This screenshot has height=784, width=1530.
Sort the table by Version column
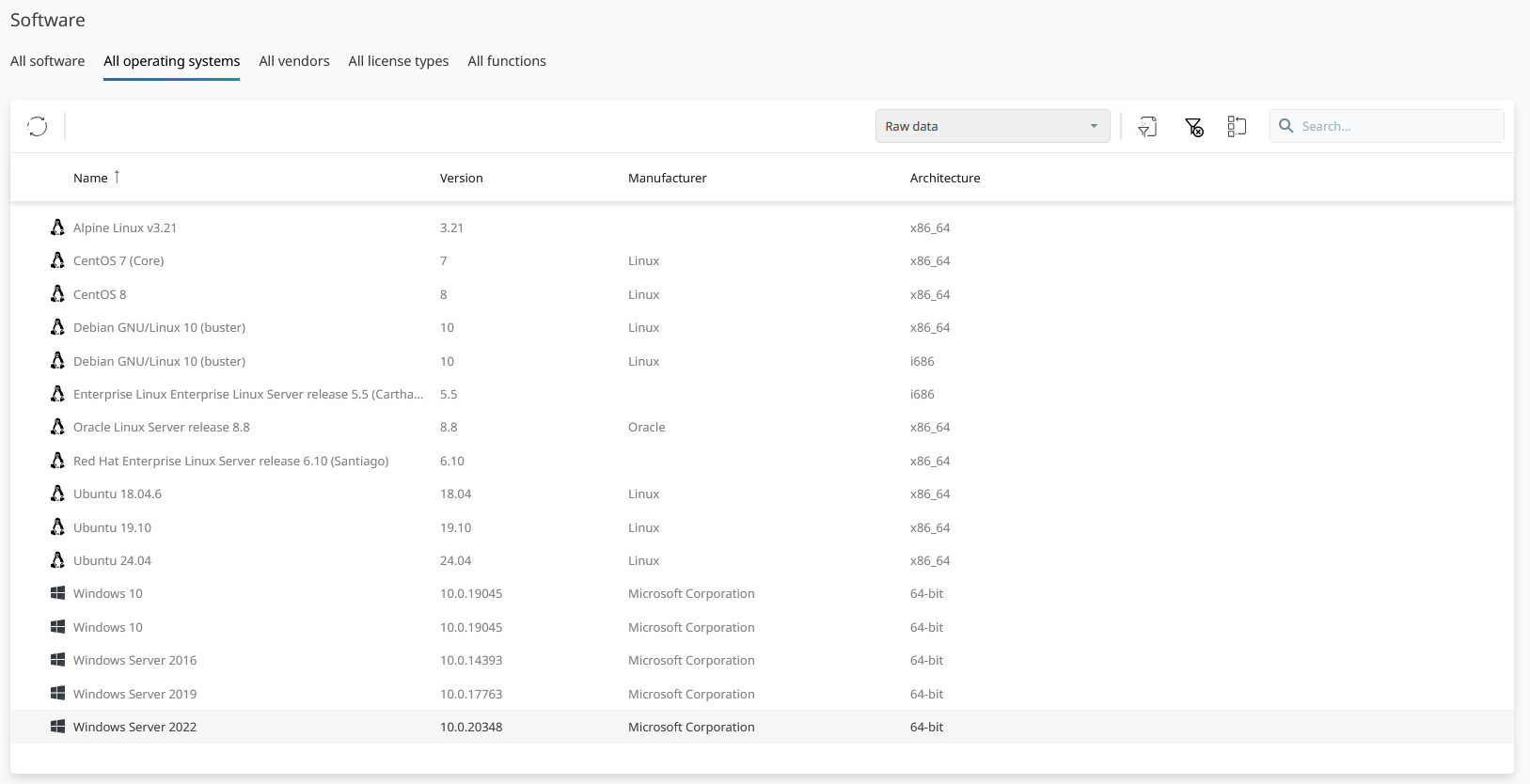461,178
